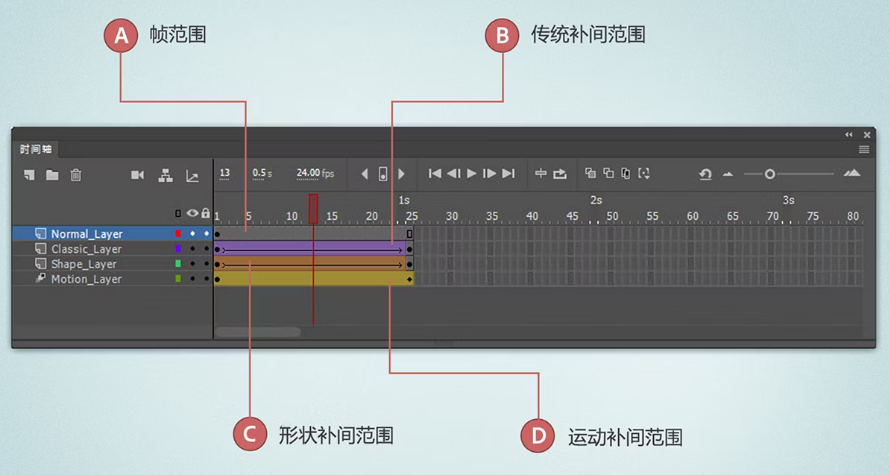The image size is (890, 475).
Task: Open the timeline panel options menu
Action: (864, 149)
